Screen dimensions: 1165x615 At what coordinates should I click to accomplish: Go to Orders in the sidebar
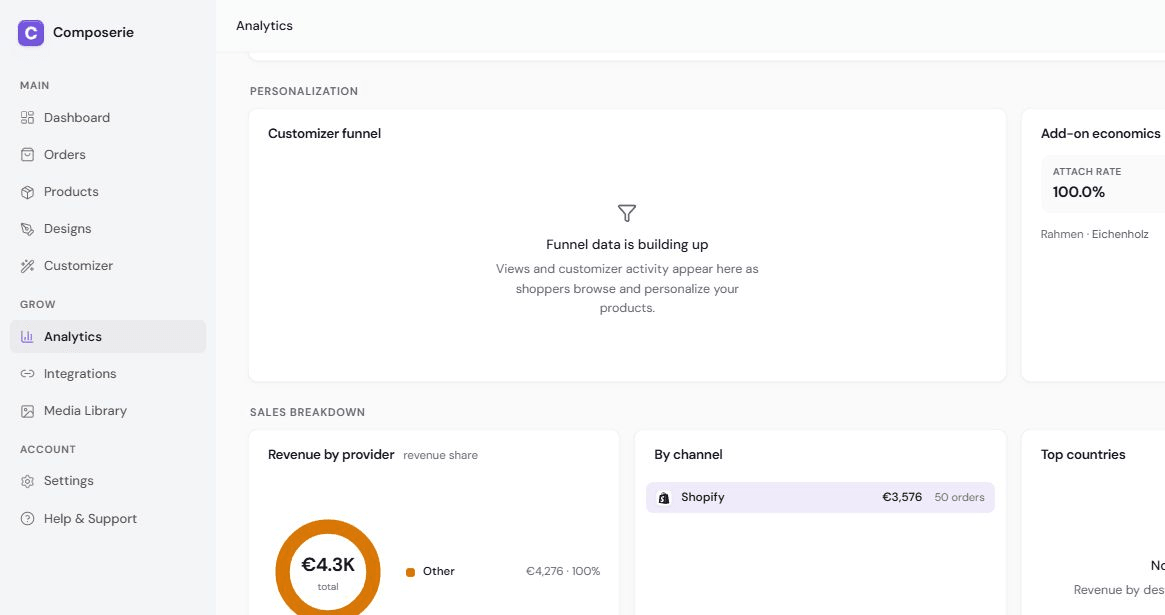point(108,154)
